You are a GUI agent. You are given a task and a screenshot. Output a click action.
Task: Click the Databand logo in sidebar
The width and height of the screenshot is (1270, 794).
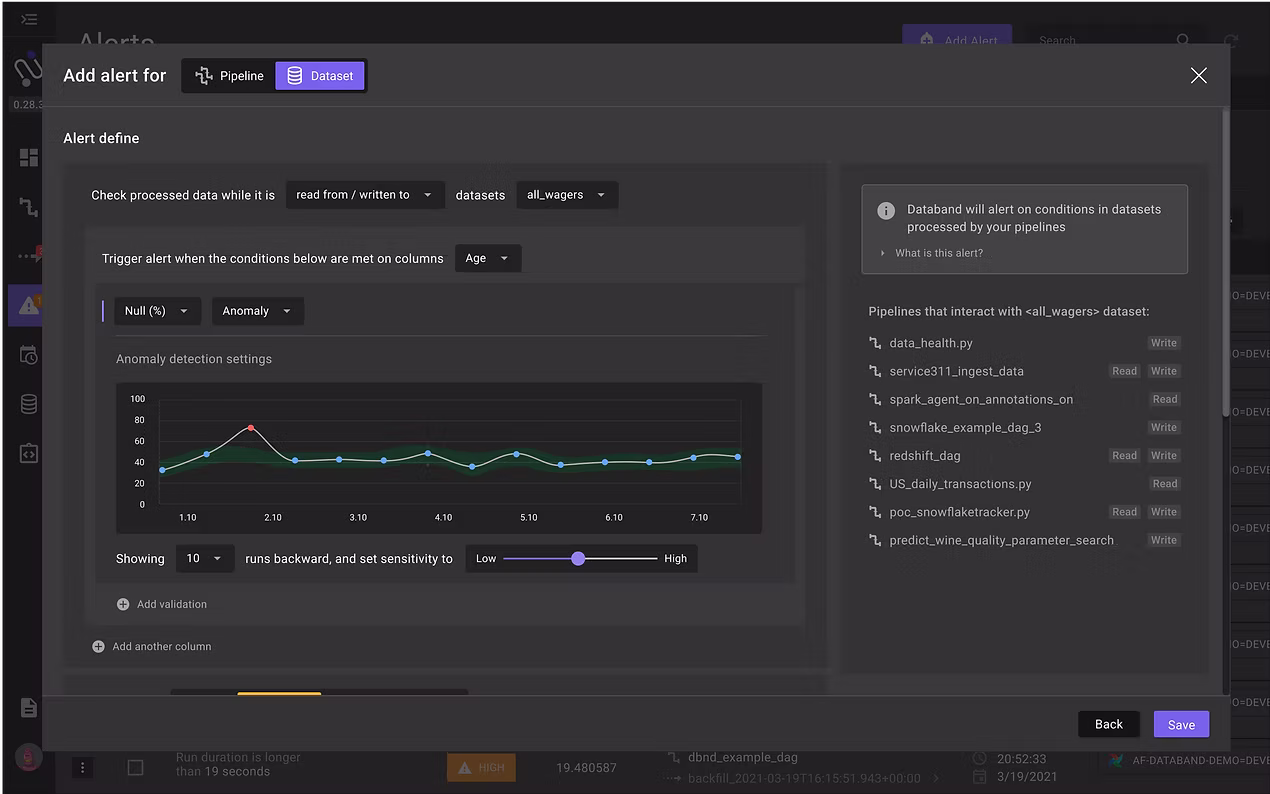point(28,70)
